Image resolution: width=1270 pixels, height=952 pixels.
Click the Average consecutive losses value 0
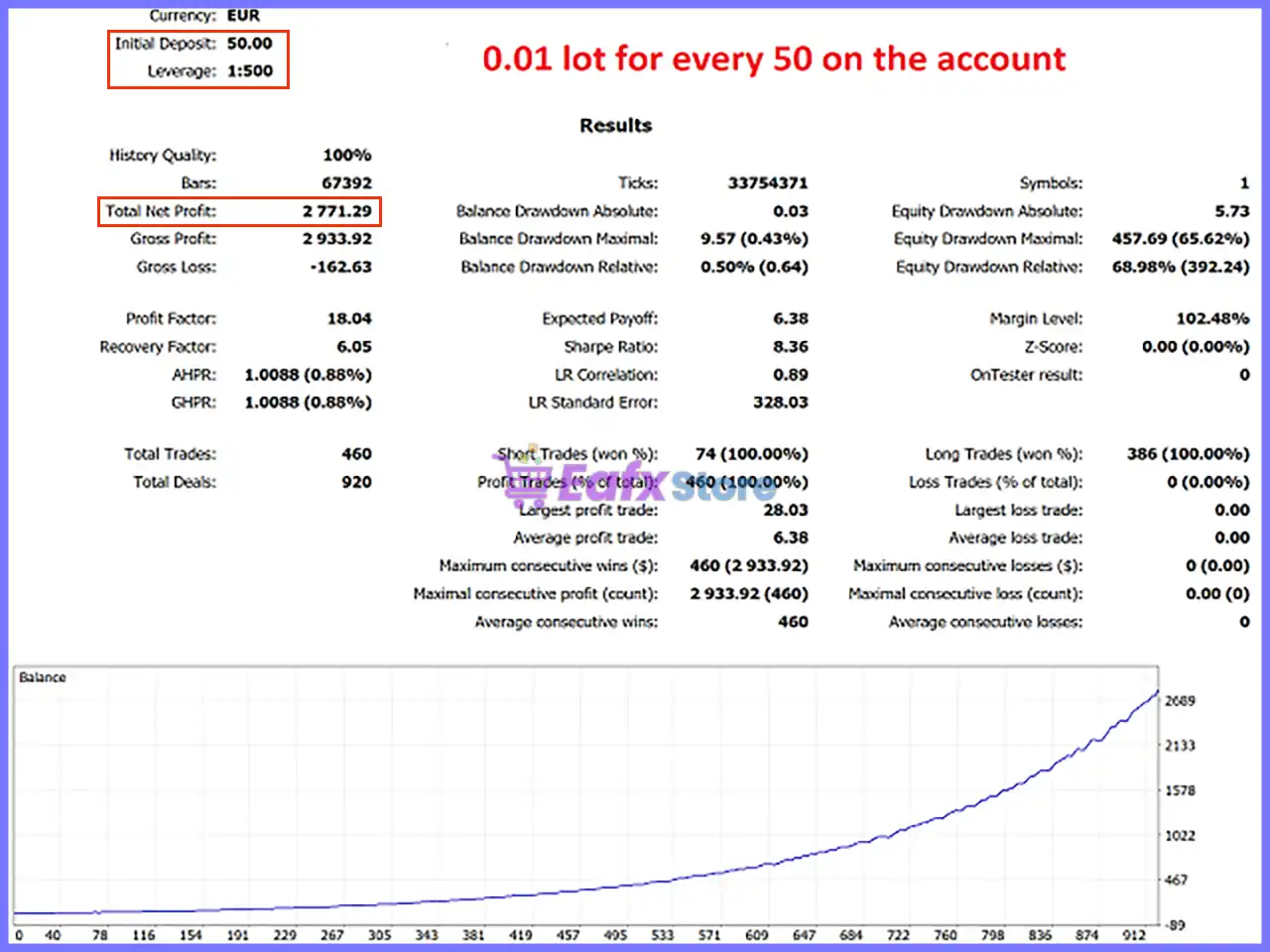[x=1244, y=622]
